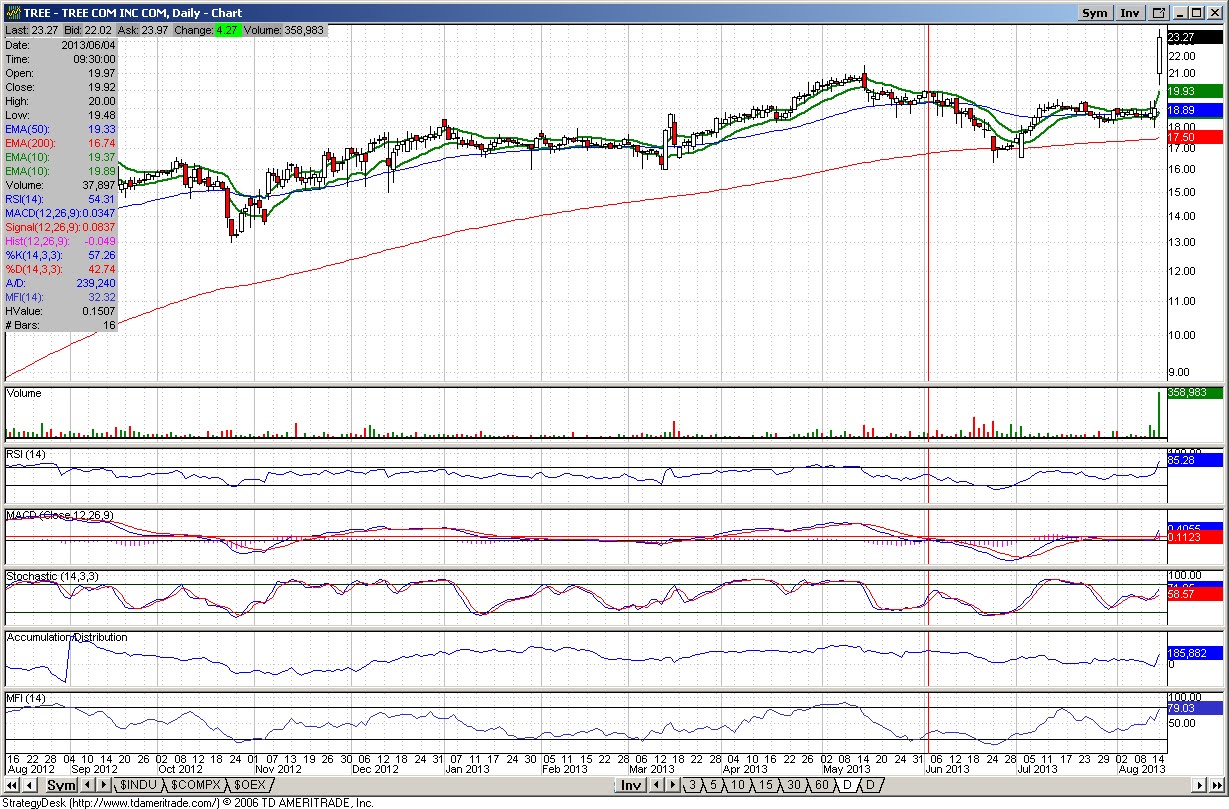Select the D tab adjacent to the 60 tab

pos(848,786)
